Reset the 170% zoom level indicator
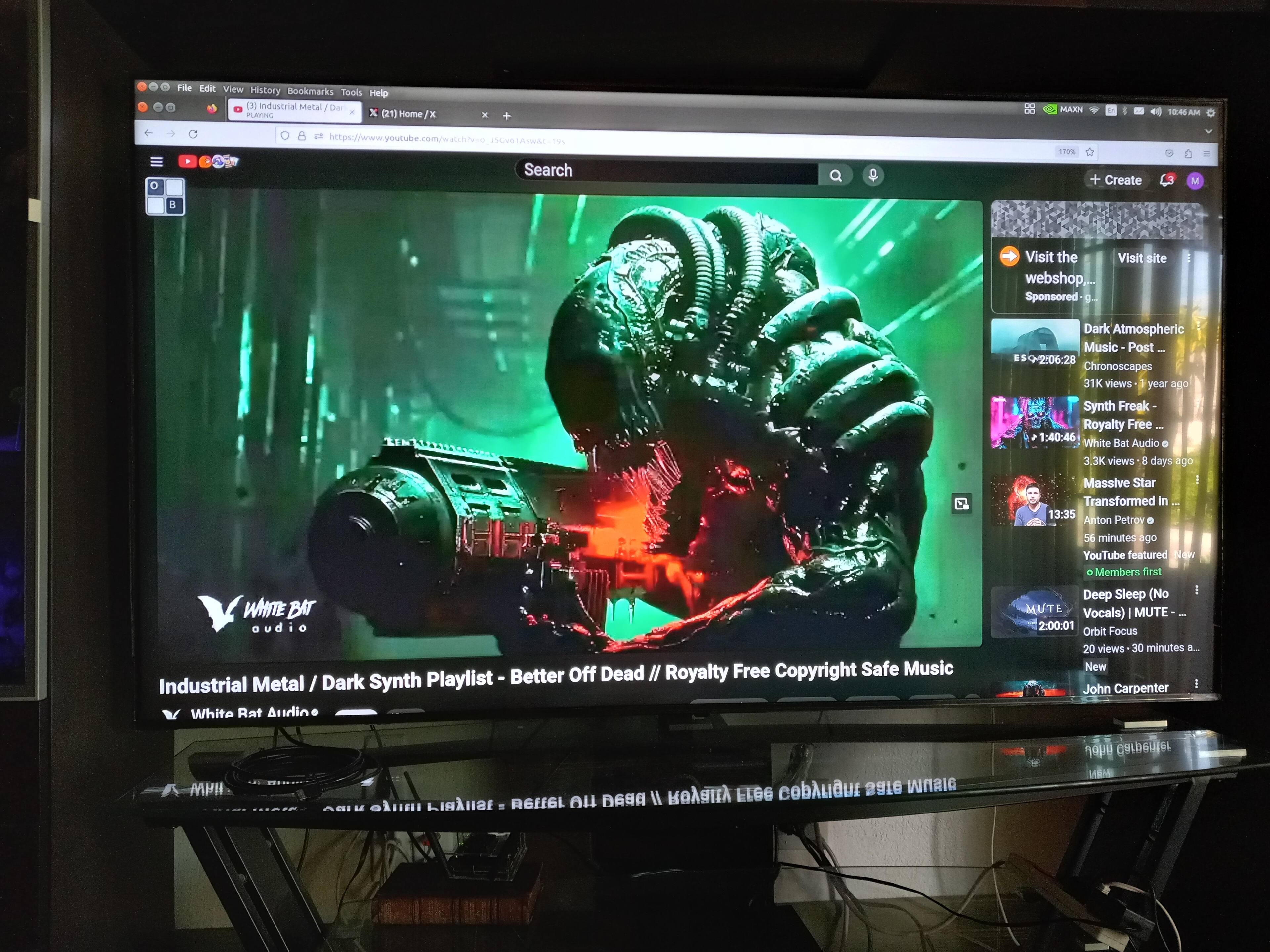1270x952 pixels. [1067, 152]
